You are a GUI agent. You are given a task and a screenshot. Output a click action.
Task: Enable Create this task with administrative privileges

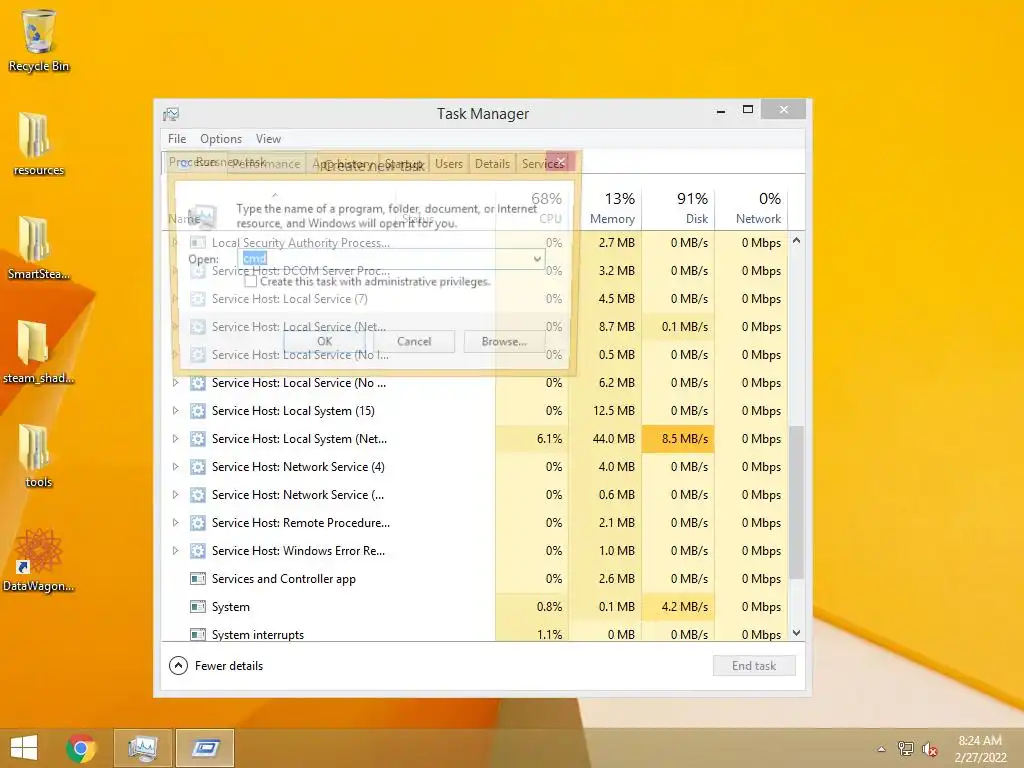pyautogui.click(x=250, y=281)
